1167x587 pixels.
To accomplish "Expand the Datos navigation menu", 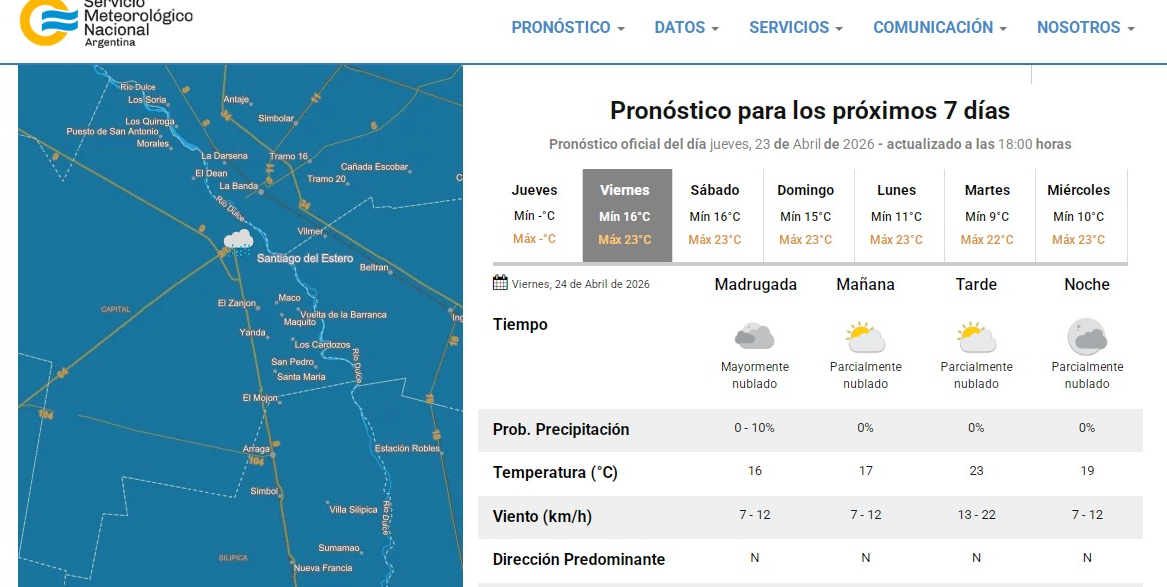I will point(686,28).
